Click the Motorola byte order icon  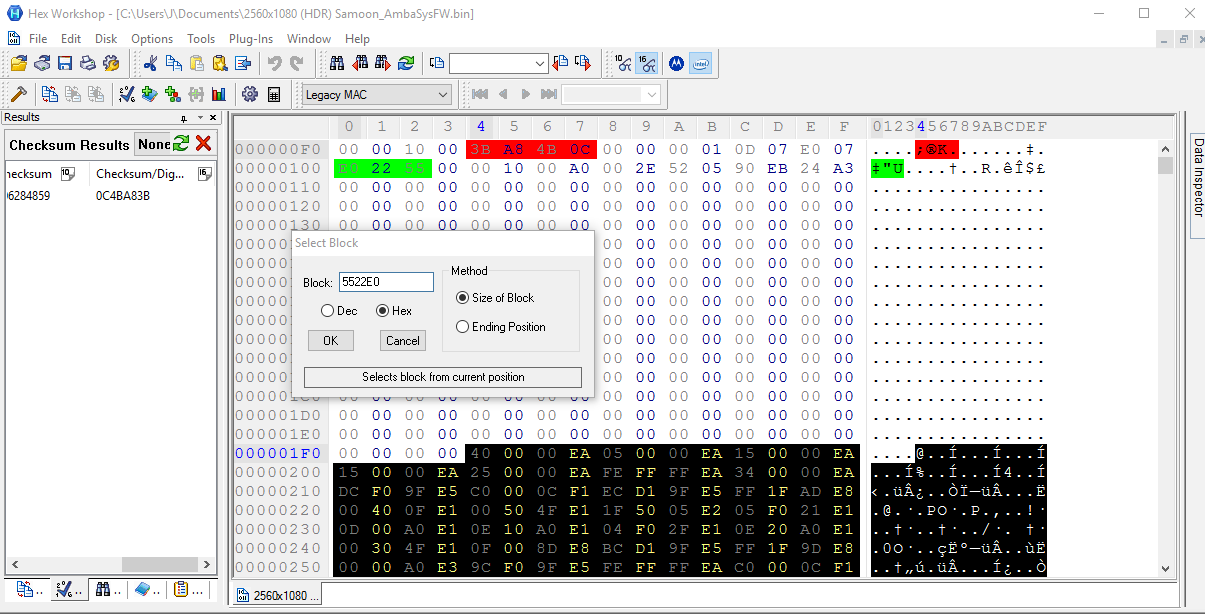tap(676, 63)
